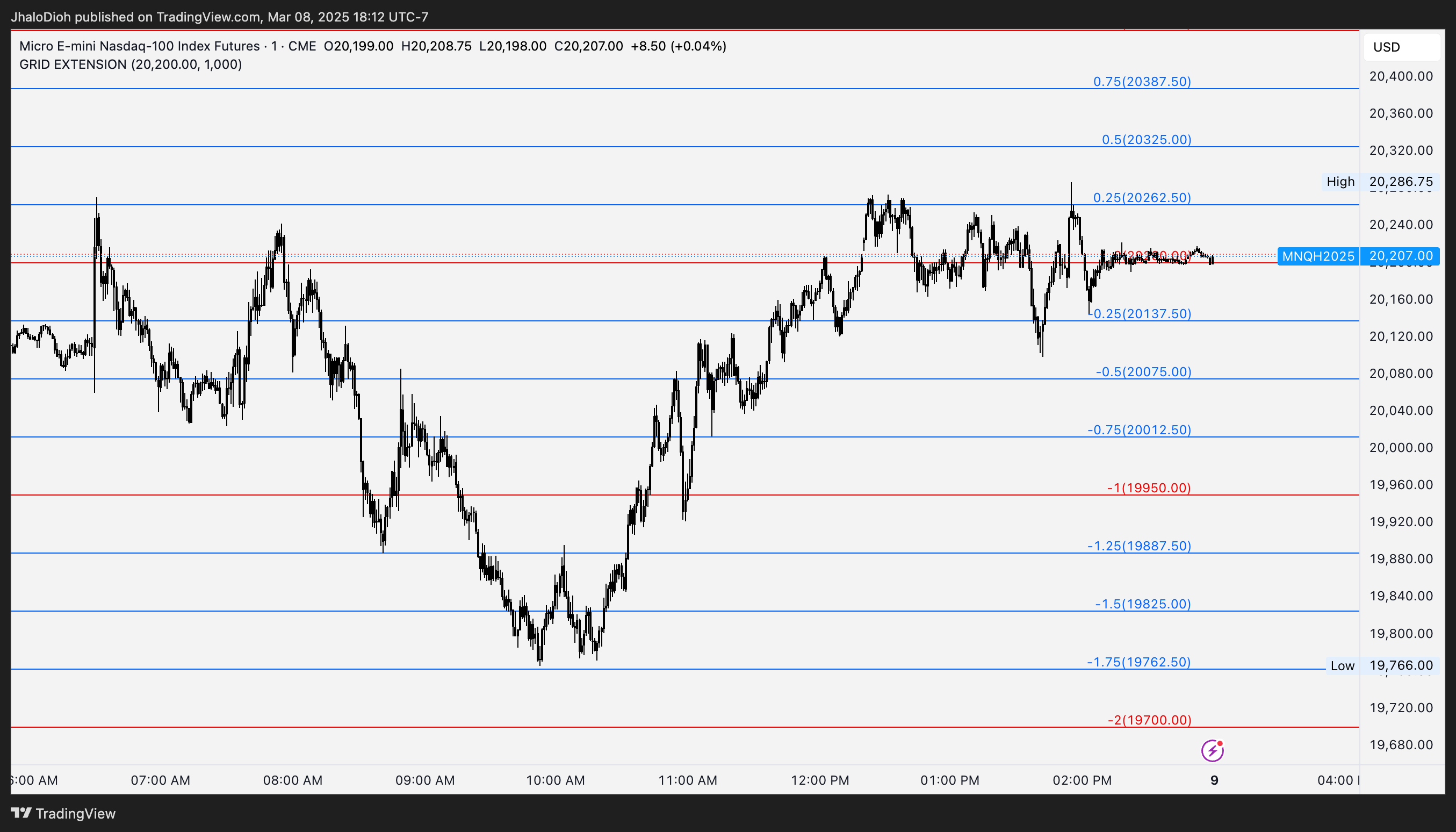Click the 20,240.00 price axis label
Viewport: 1456px width, 832px height.
tap(1401, 225)
